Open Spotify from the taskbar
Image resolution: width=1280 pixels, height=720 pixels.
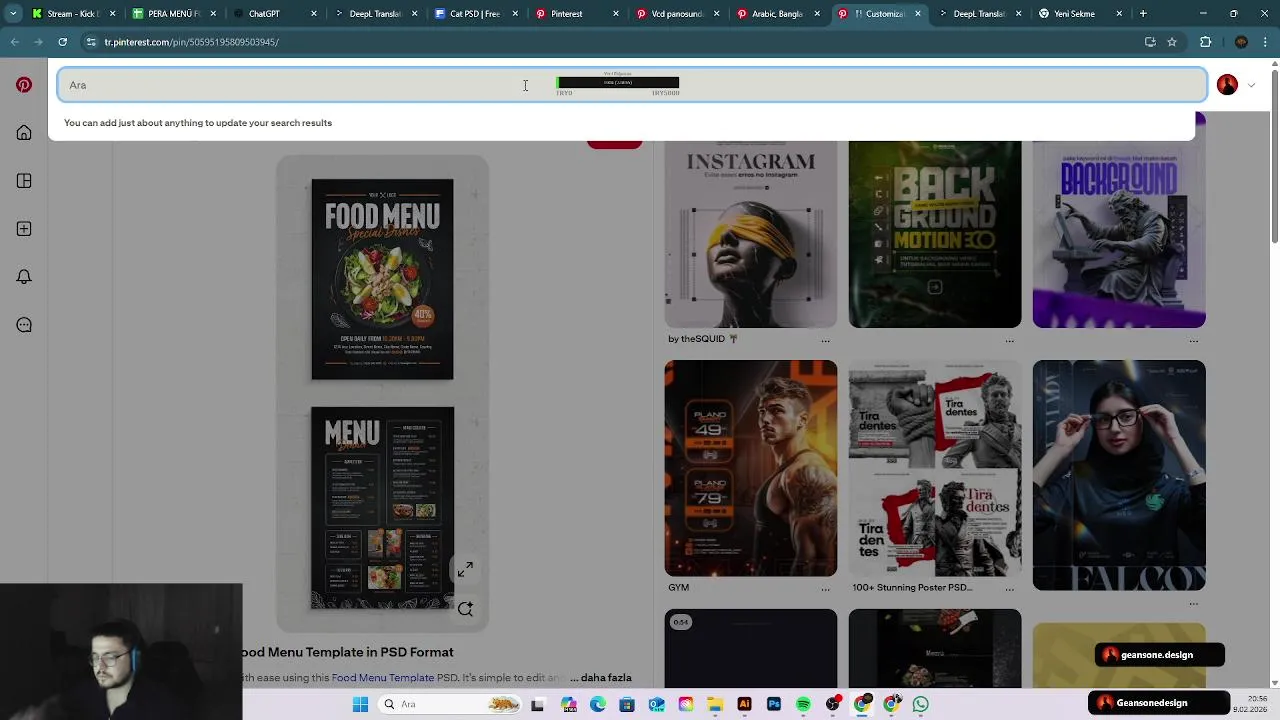[803, 704]
